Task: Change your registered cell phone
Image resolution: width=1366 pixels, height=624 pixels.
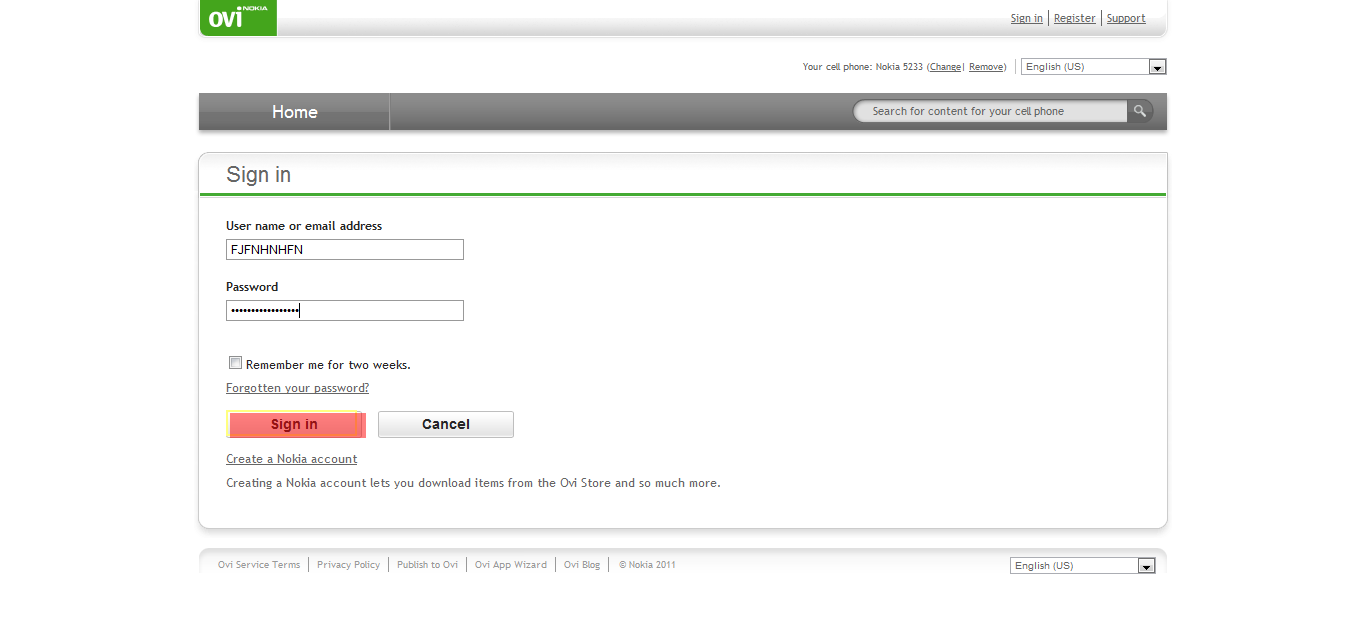Action: click(x=944, y=66)
